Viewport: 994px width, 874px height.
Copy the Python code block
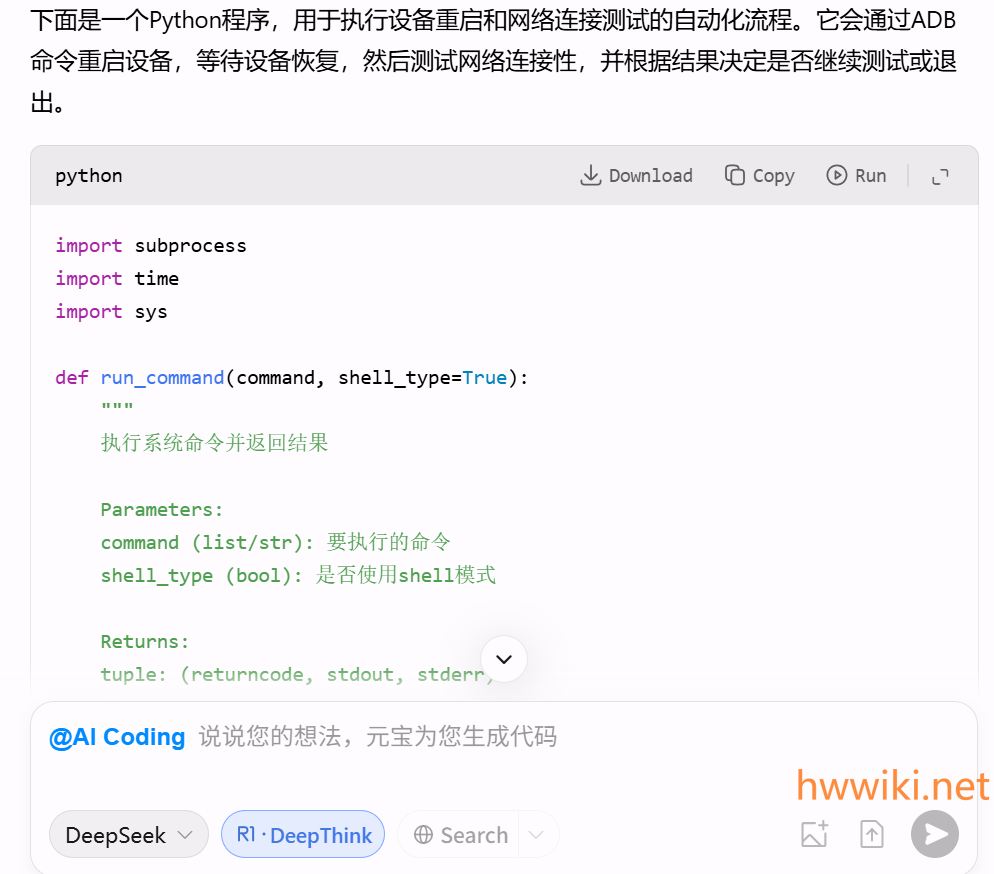click(759, 176)
